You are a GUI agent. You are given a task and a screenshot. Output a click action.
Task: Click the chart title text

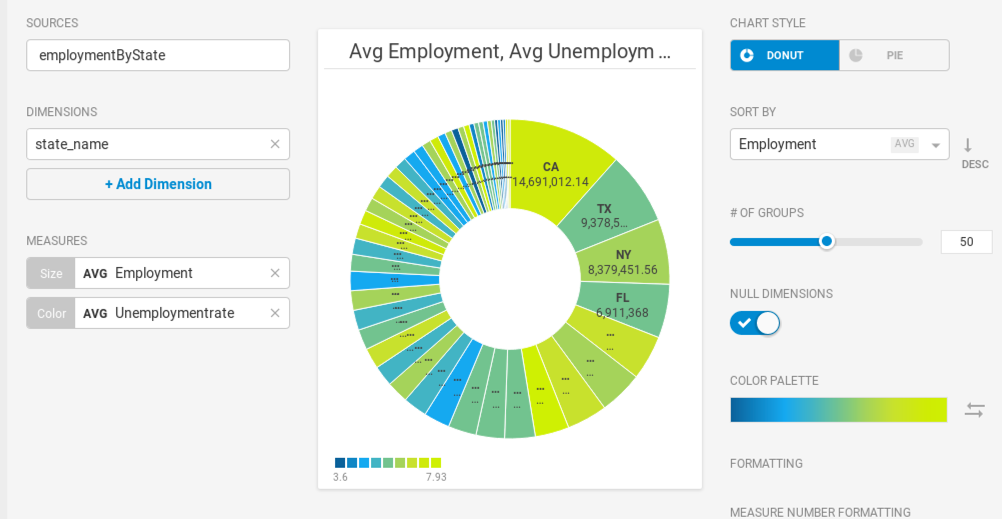[510, 52]
